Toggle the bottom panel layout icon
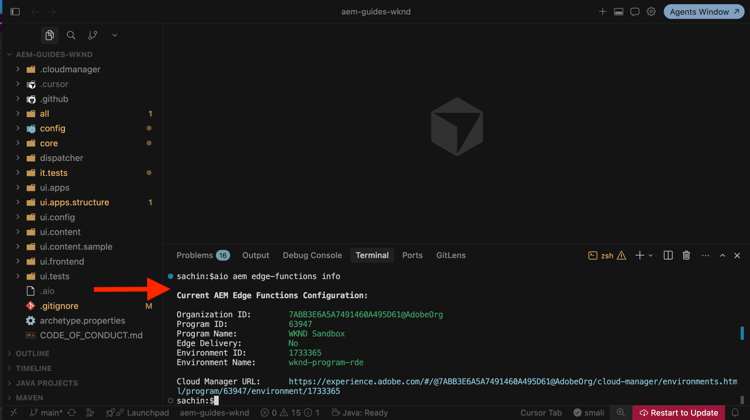The height and width of the screenshot is (420, 750). pos(618,11)
